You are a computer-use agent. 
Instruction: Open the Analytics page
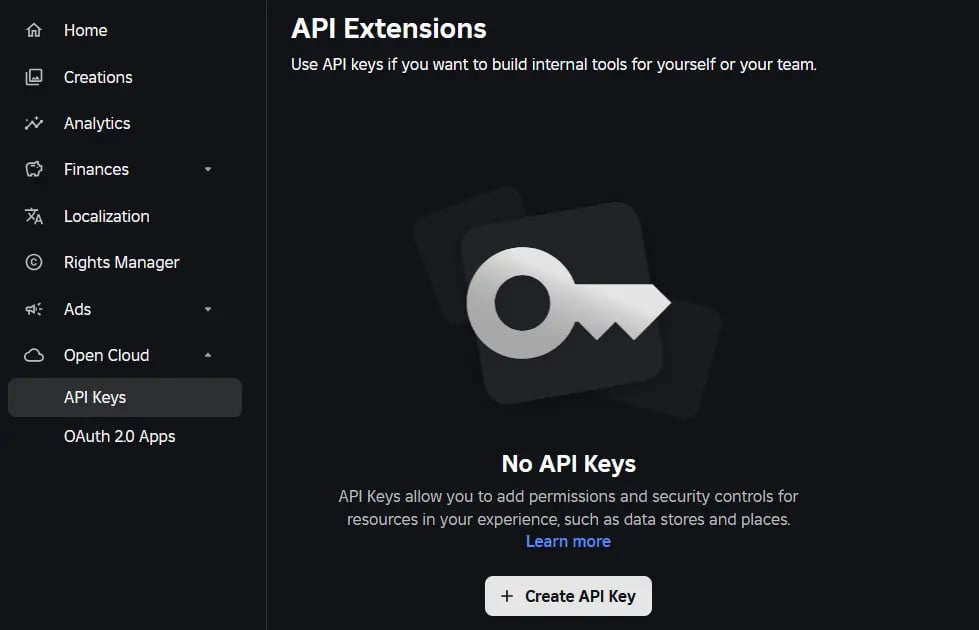coord(97,123)
